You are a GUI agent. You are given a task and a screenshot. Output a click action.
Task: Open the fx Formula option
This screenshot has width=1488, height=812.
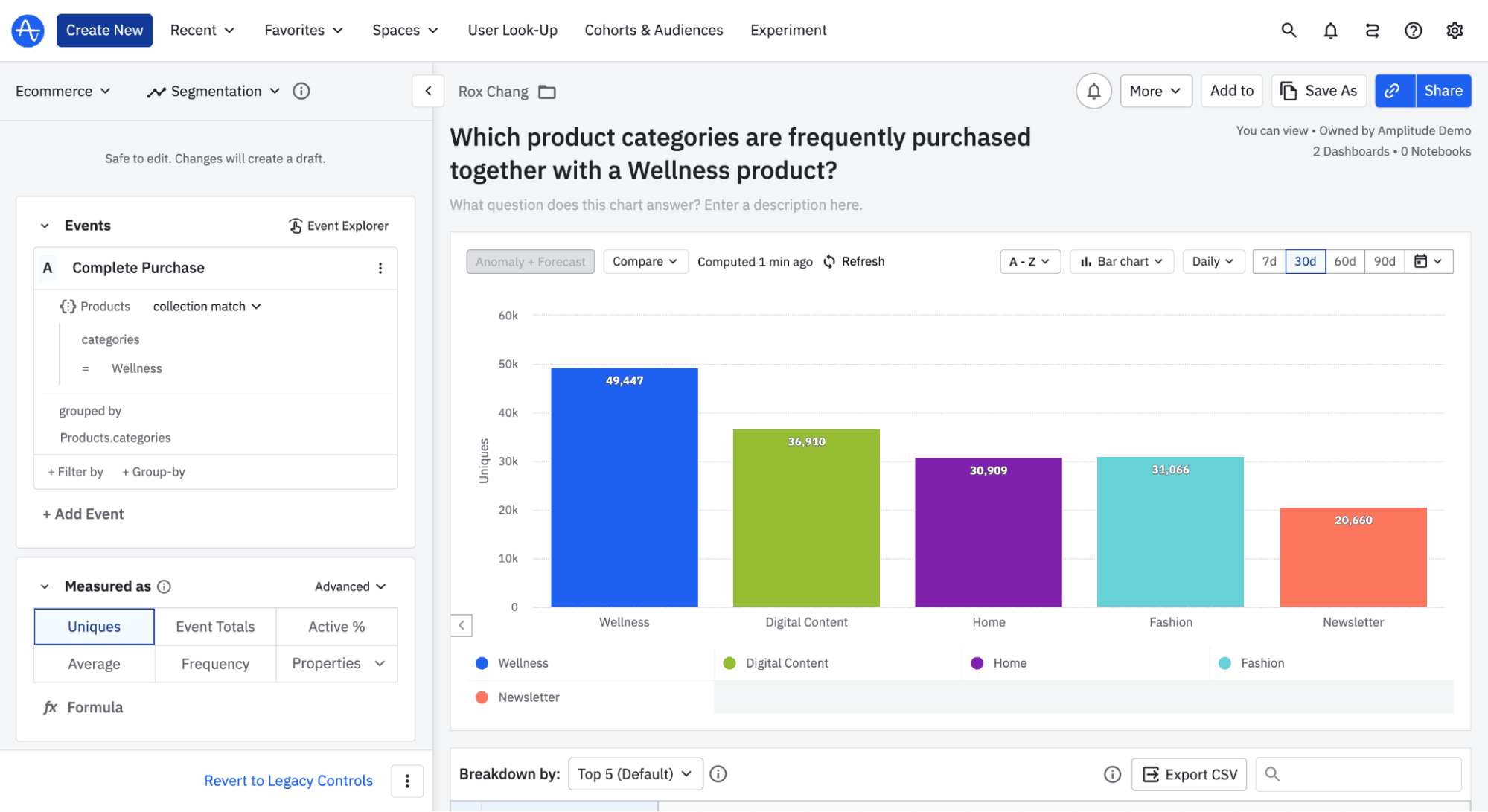point(82,706)
